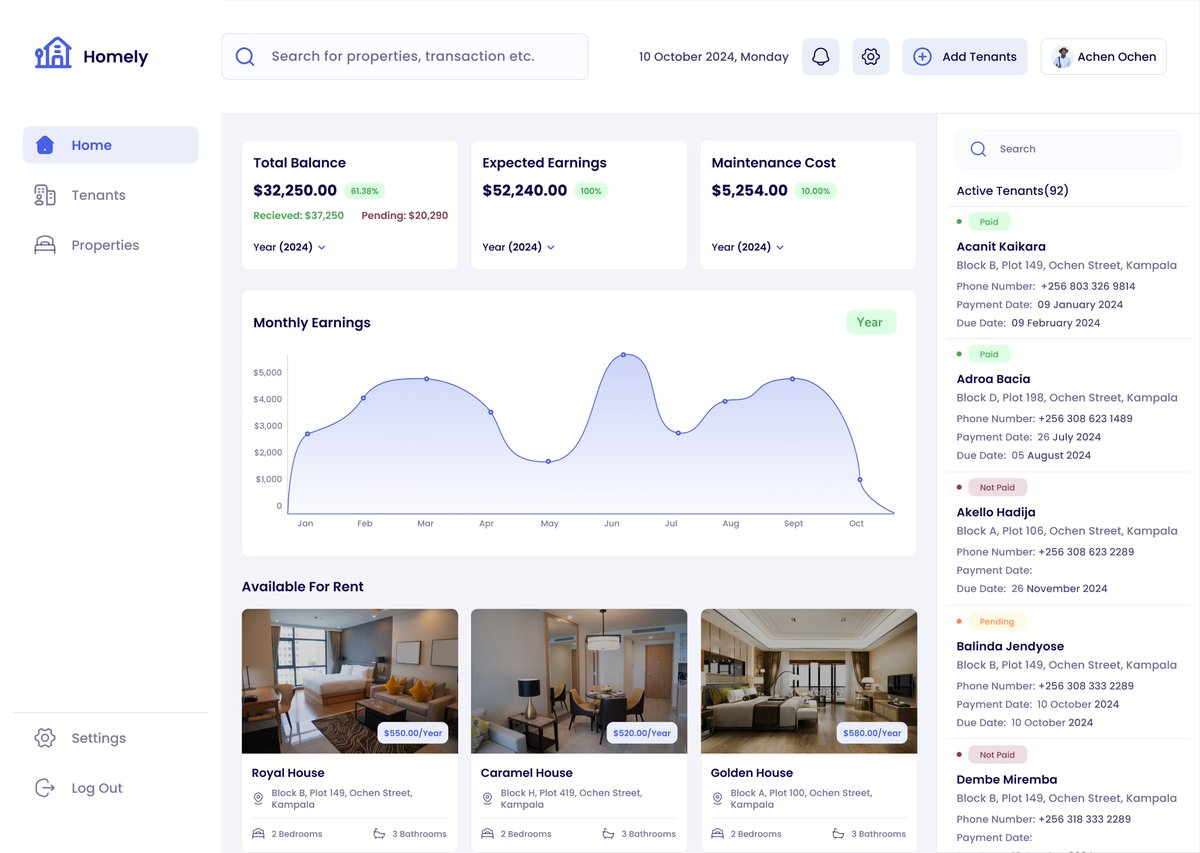Click Golden House bedrooms bed icon

[718, 833]
